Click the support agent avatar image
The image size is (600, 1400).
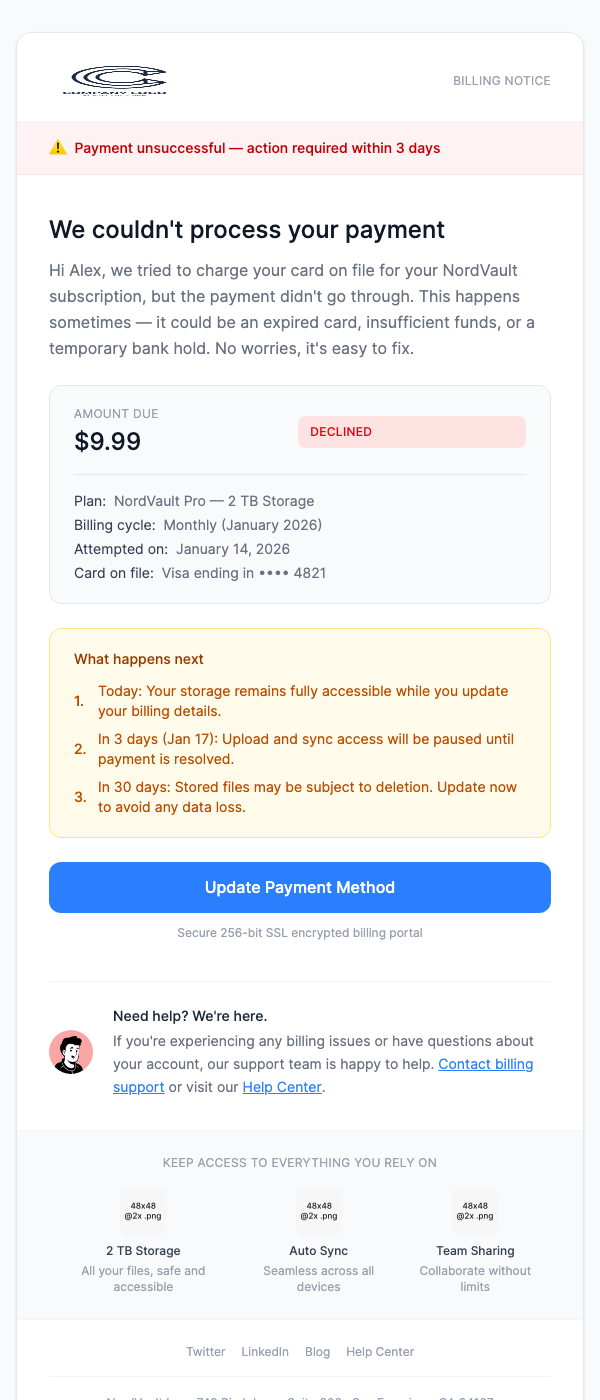point(71,1052)
